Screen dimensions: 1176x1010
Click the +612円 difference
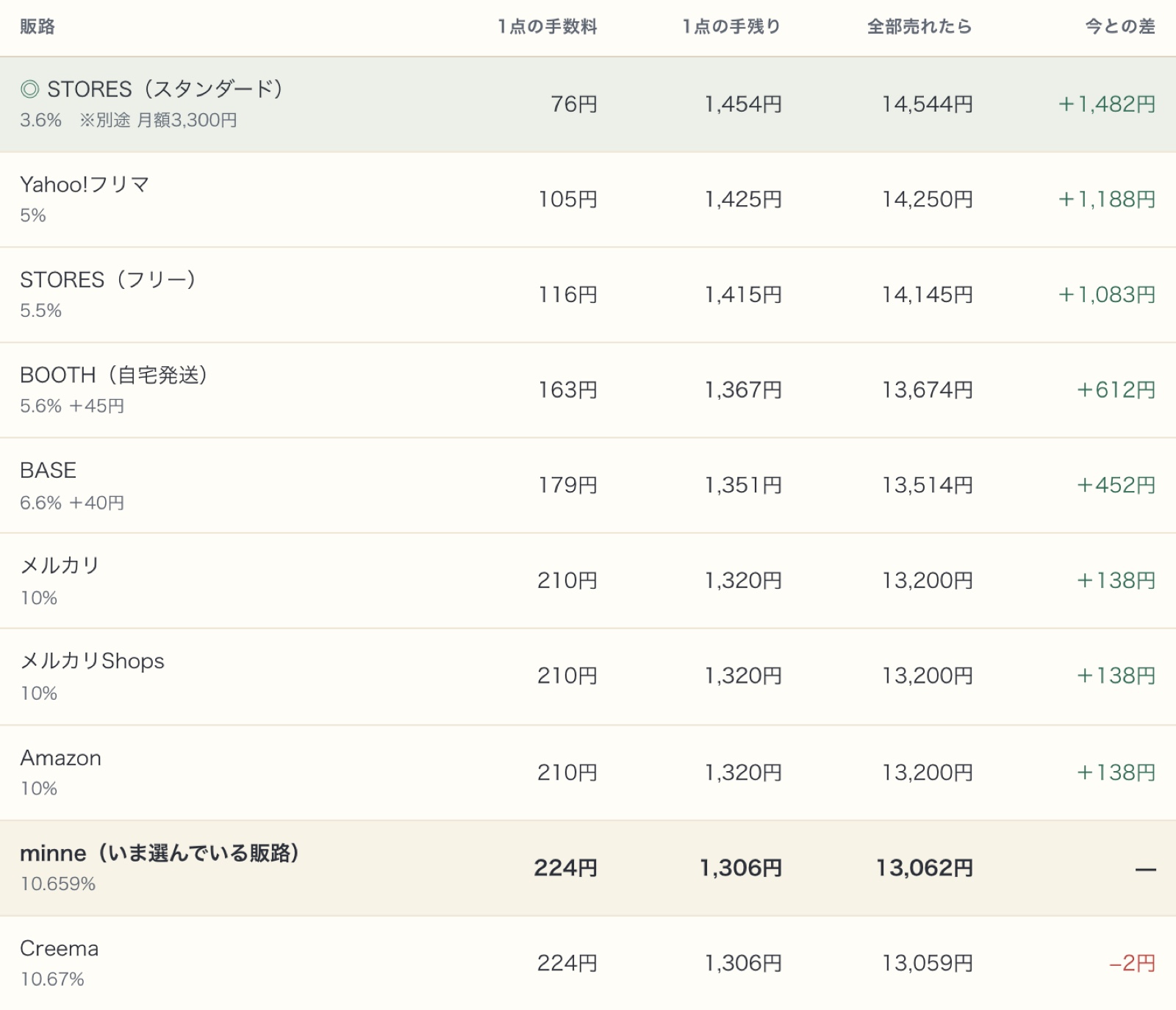click(1116, 390)
